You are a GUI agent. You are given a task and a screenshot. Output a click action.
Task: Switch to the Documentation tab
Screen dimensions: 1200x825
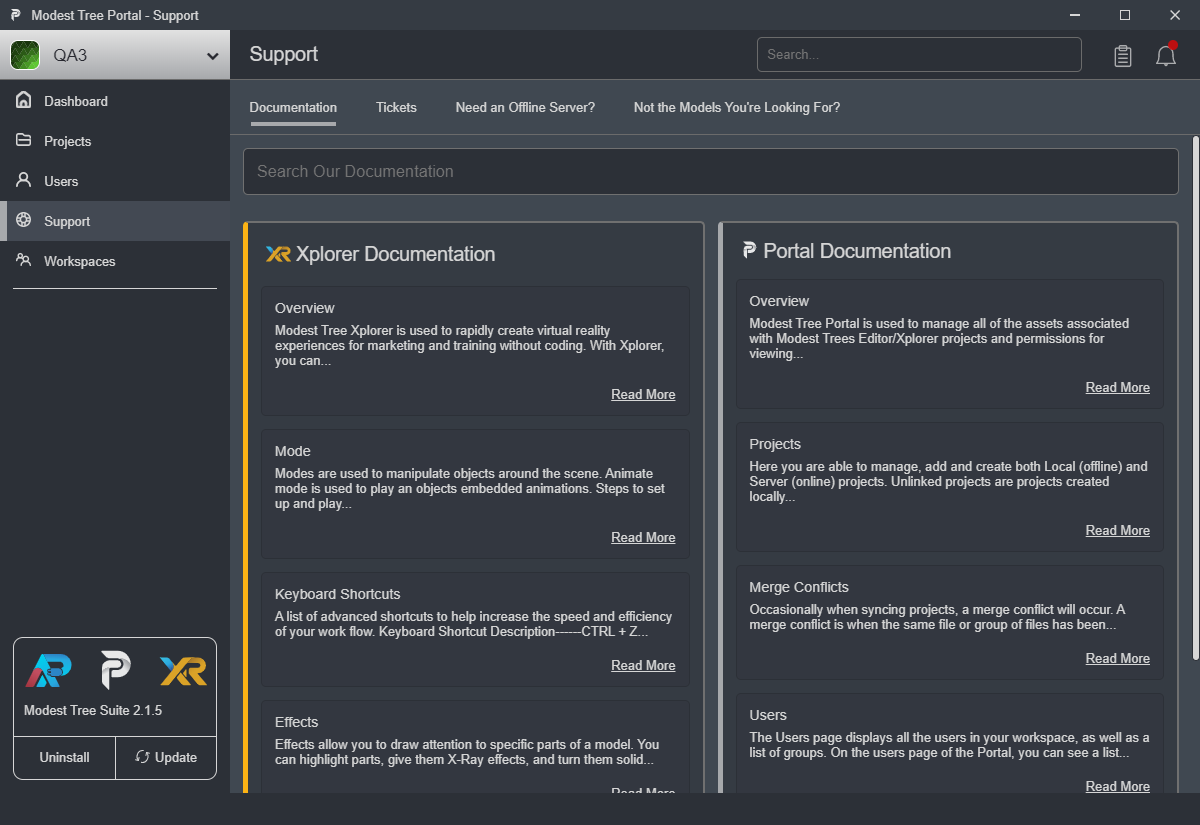pyautogui.click(x=293, y=107)
